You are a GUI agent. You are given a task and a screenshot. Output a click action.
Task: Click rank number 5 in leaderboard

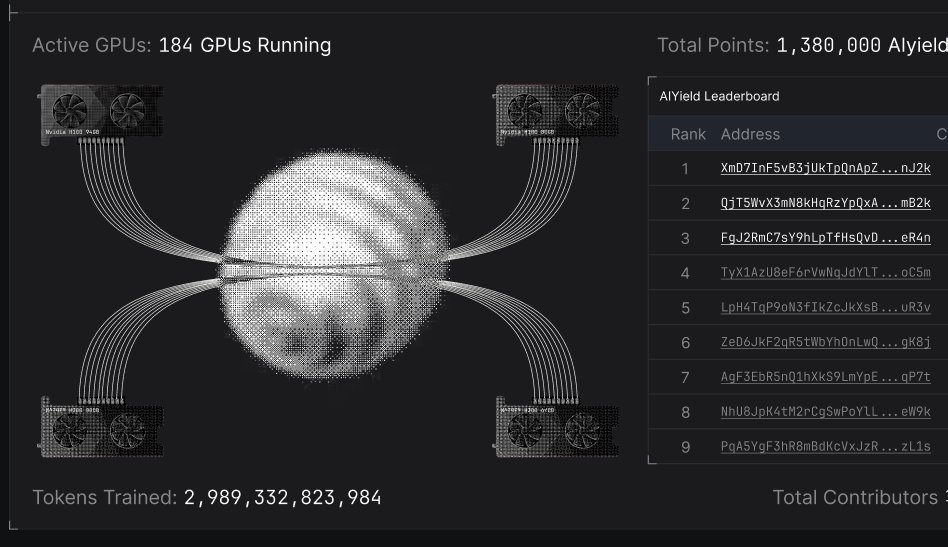[x=685, y=308]
